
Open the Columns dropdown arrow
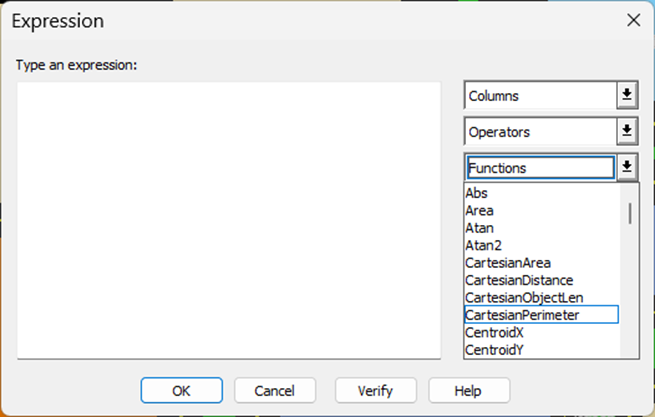(x=627, y=95)
